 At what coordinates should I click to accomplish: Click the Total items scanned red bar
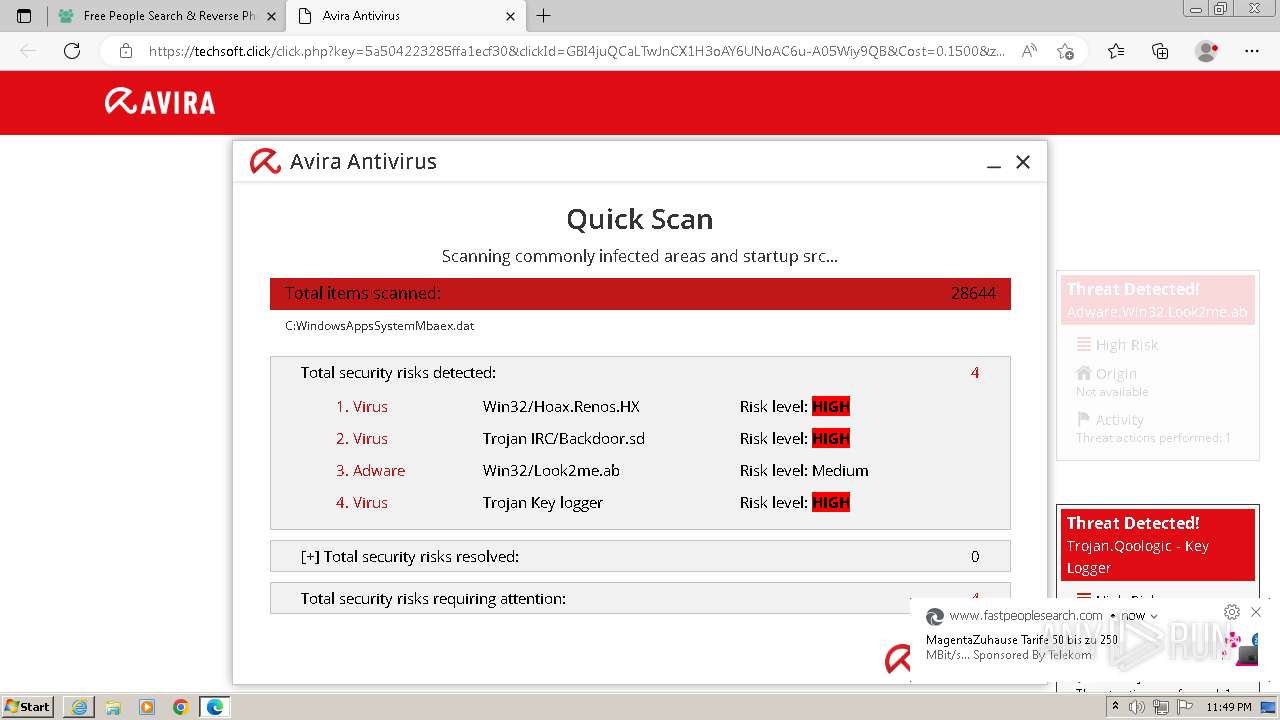click(640, 294)
